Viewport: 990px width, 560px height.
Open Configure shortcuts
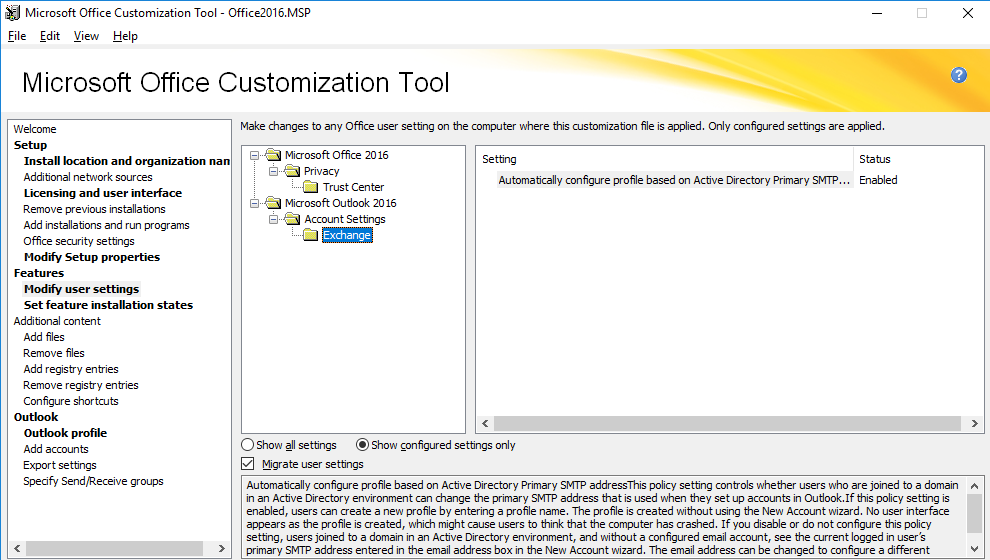coord(71,401)
